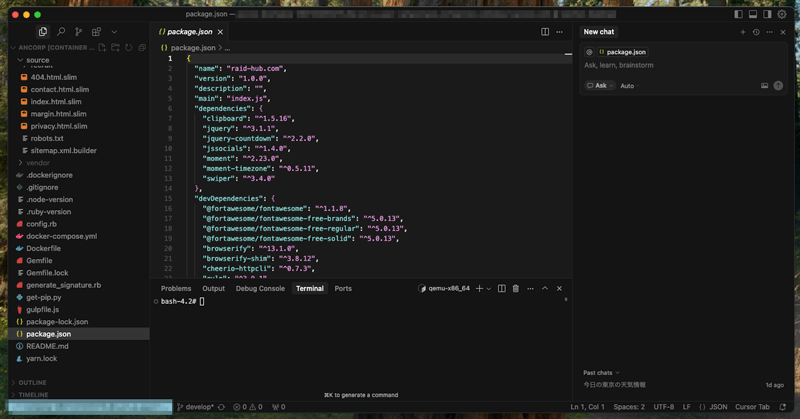Open gulpfile.js file

(42, 310)
